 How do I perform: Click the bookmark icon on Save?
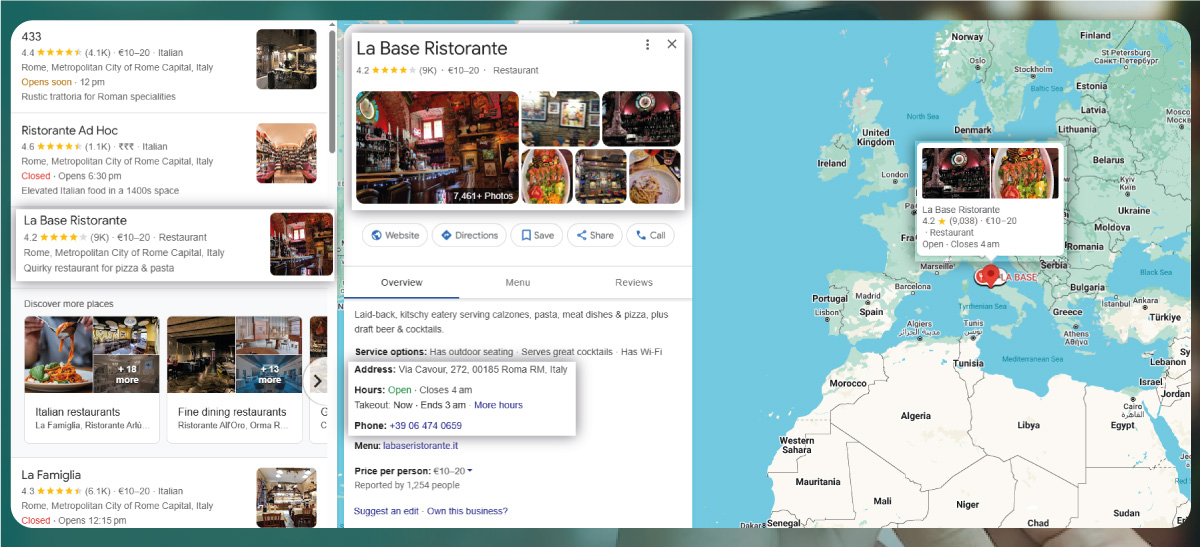click(525, 236)
